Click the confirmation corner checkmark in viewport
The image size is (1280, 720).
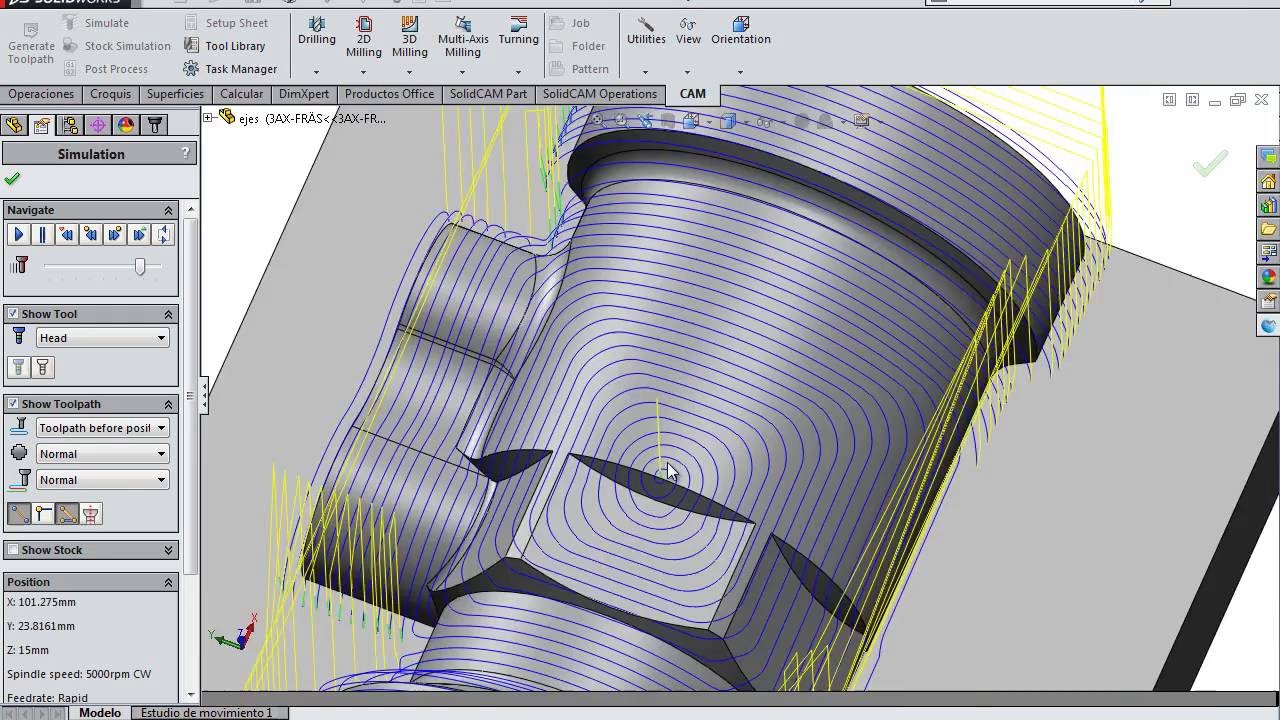[1210, 165]
